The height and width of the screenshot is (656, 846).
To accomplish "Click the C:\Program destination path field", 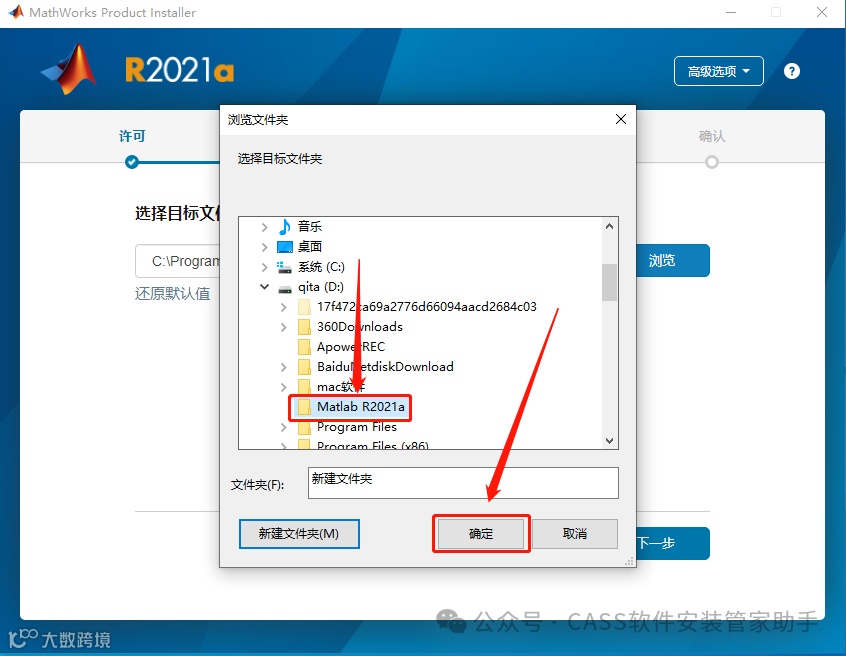I will [x=178, y=261].
